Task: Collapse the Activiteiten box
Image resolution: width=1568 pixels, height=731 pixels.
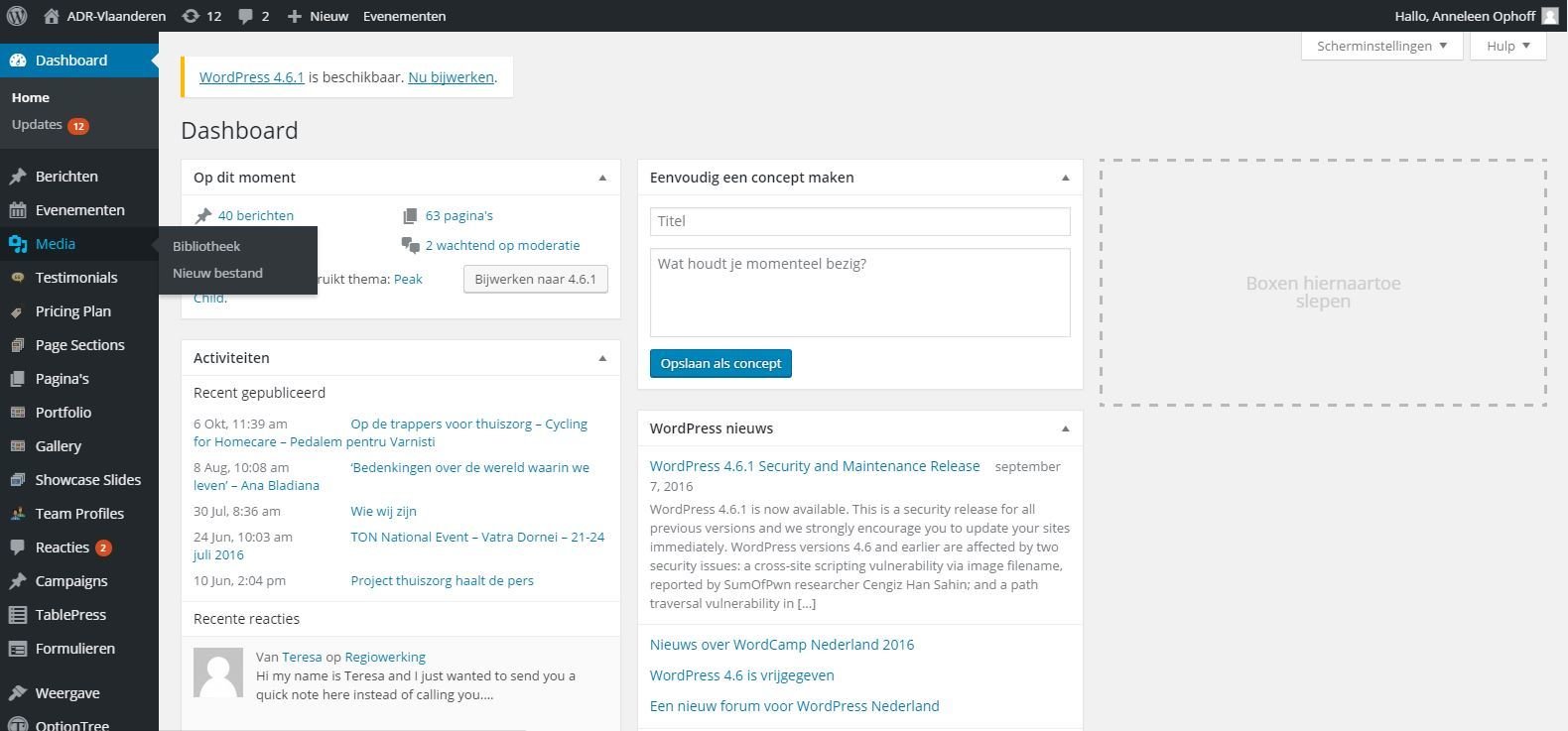Action: [602, 358]
